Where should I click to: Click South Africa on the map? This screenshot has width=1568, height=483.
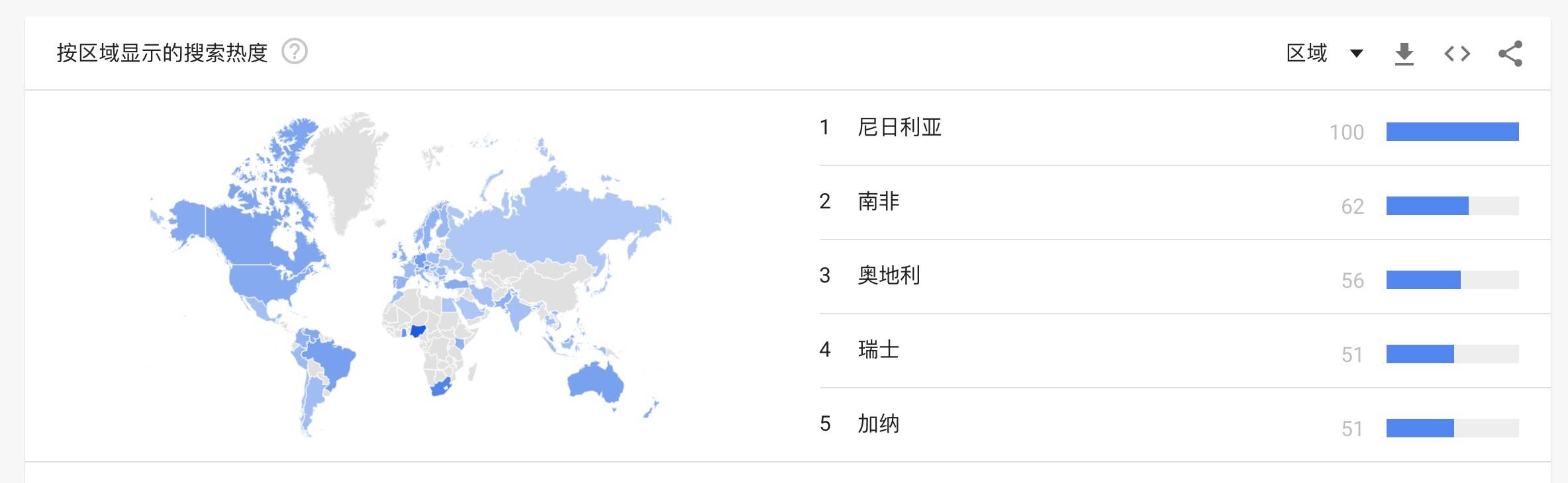pos(441,387)
